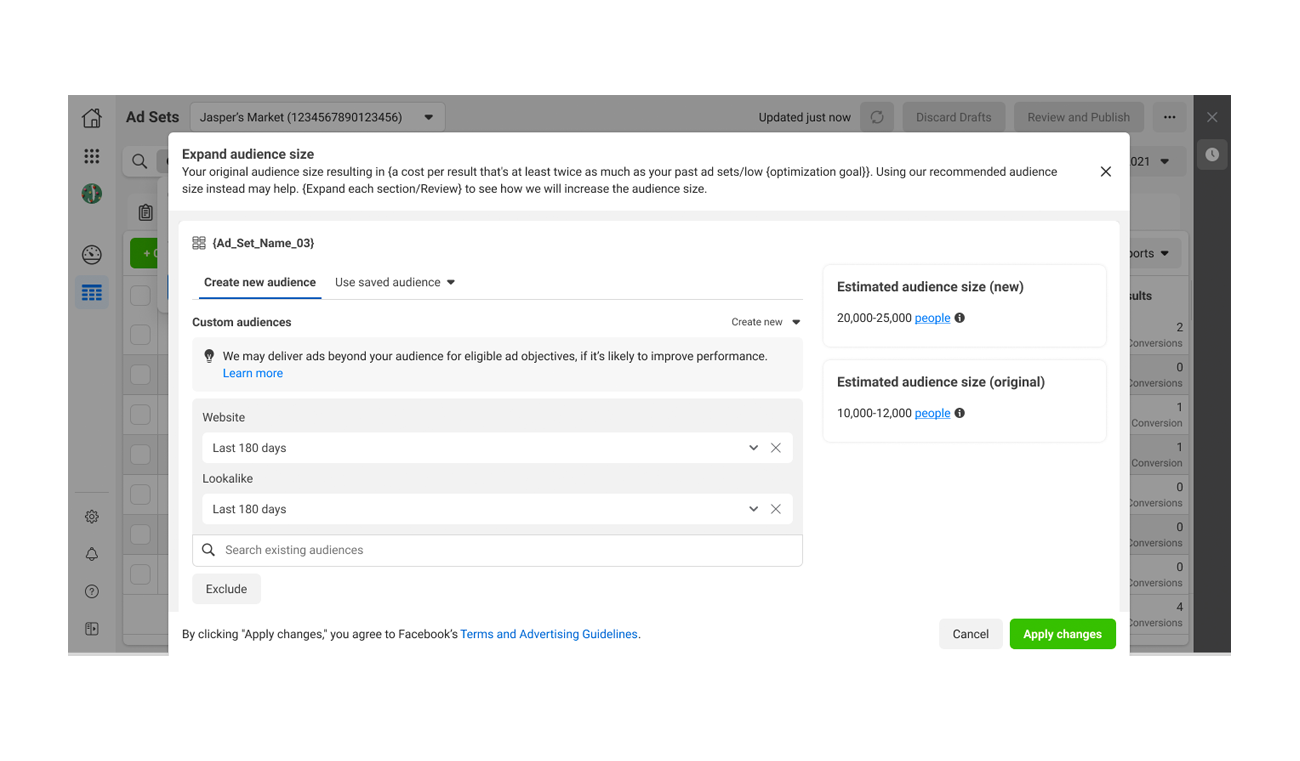Expand the Website Last 180 days dropdown
Viewport: 1300px width, 761px height.
coord(753,448)
